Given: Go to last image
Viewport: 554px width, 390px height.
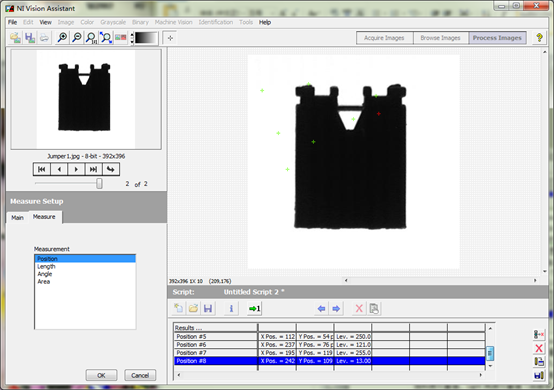Looking at the screenshot, I should pyautogui.click(x=94, y=169).
